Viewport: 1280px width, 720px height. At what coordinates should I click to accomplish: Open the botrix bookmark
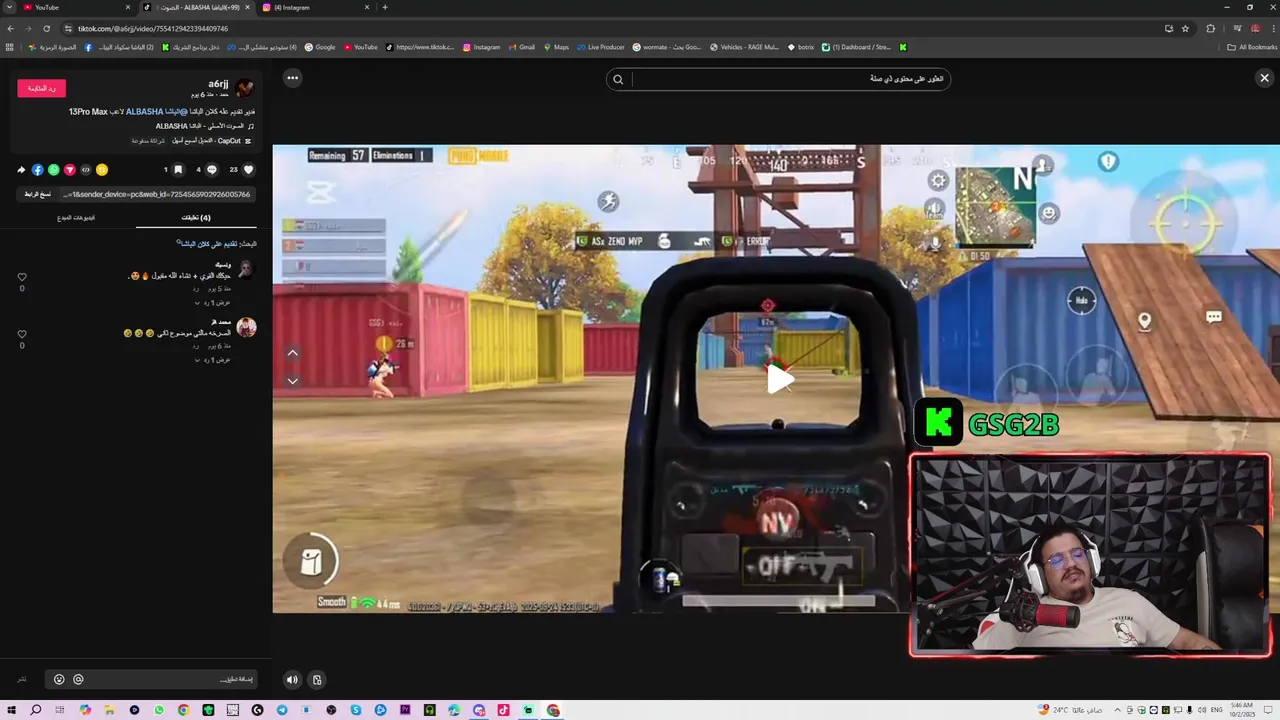(x=801, y=47)
